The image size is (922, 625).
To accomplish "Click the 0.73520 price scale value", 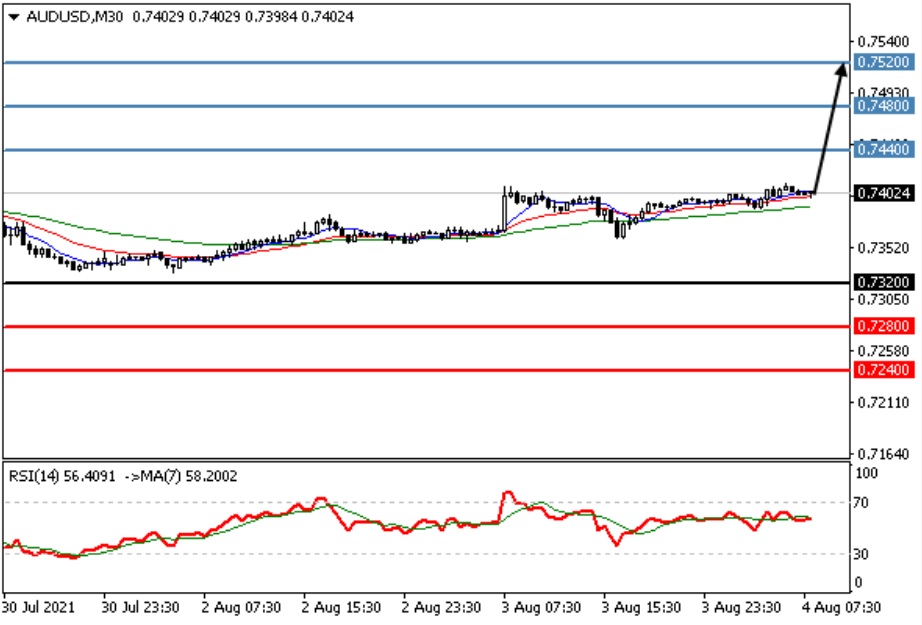I will pyautogui.click(x=883, y=248).
